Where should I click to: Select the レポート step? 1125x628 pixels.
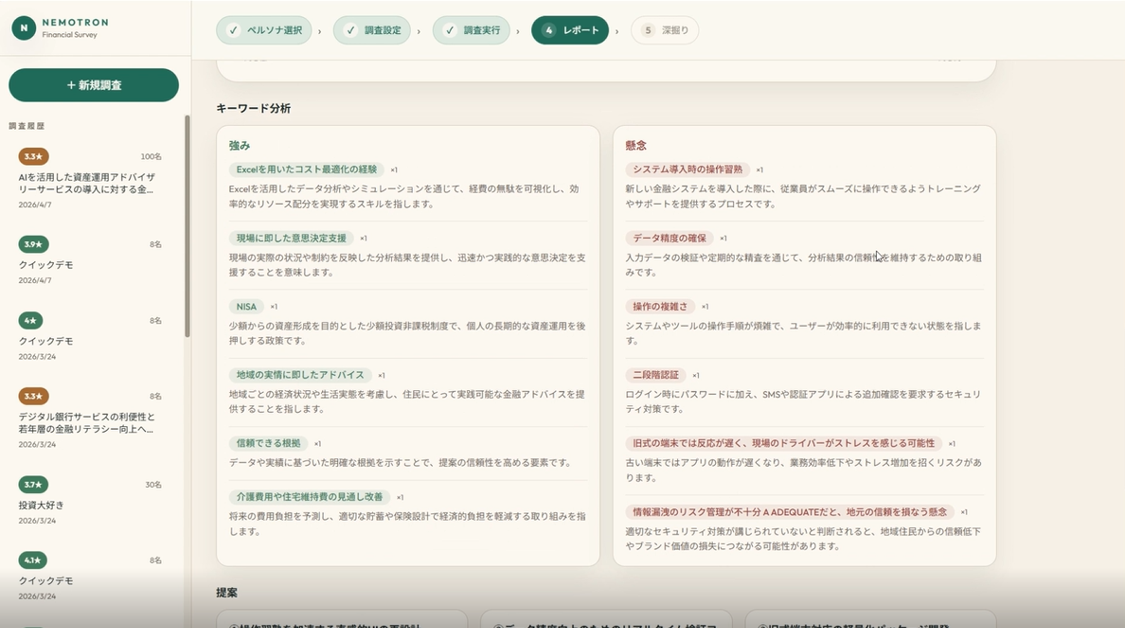click(x=570, y=30)
